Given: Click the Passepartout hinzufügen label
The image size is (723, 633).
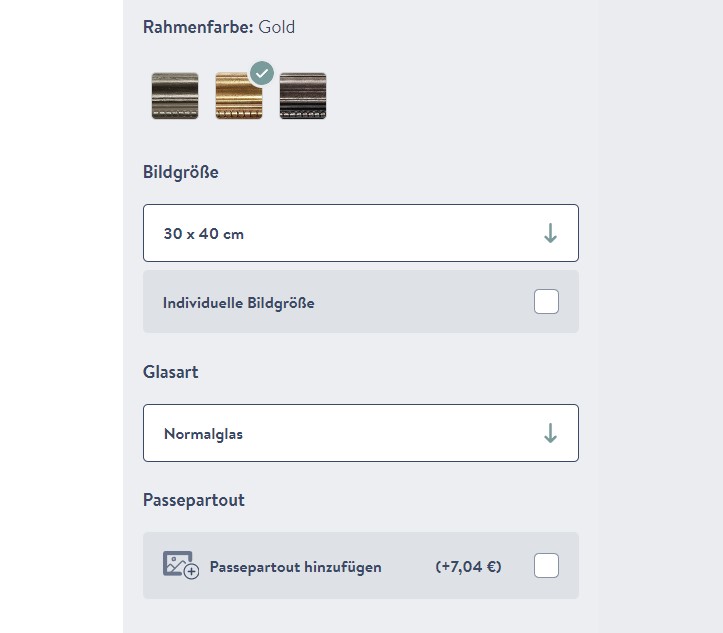Looking at the screenshot, I should (x=295, y=567).
